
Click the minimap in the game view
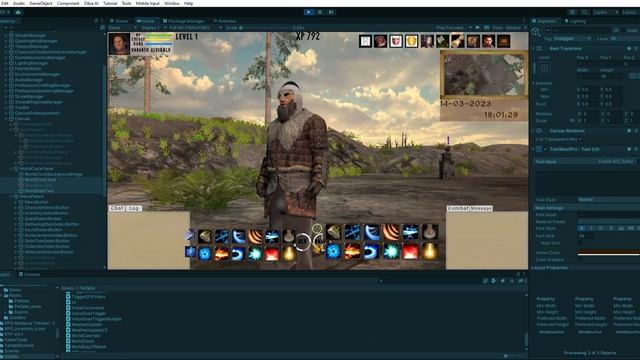pyautogui.click(x=484, y=75)
